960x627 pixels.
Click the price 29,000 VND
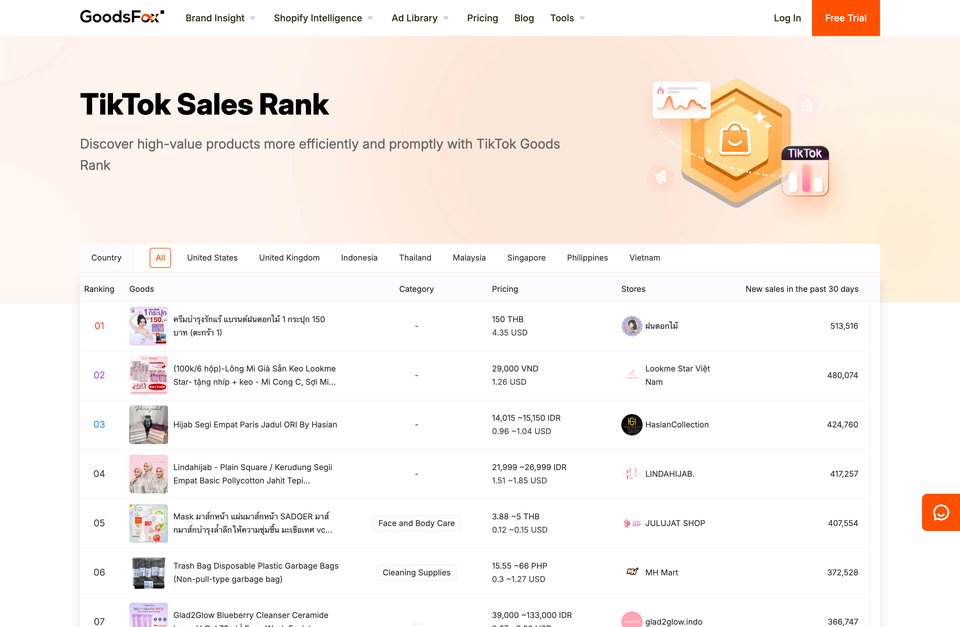(x=515, y=369)
